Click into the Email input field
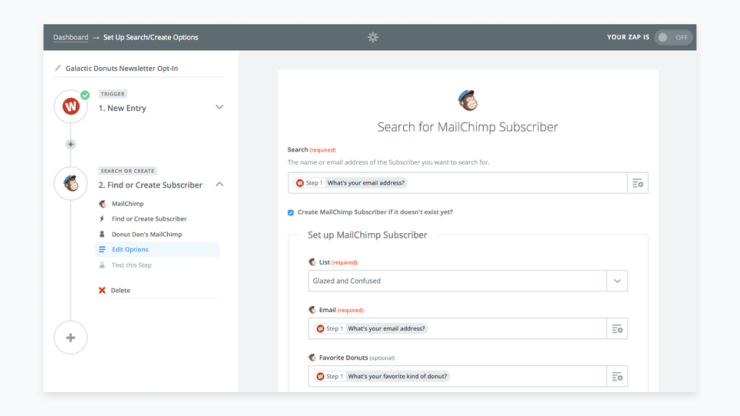Screen dimensions: 740x416 (457, 329)
